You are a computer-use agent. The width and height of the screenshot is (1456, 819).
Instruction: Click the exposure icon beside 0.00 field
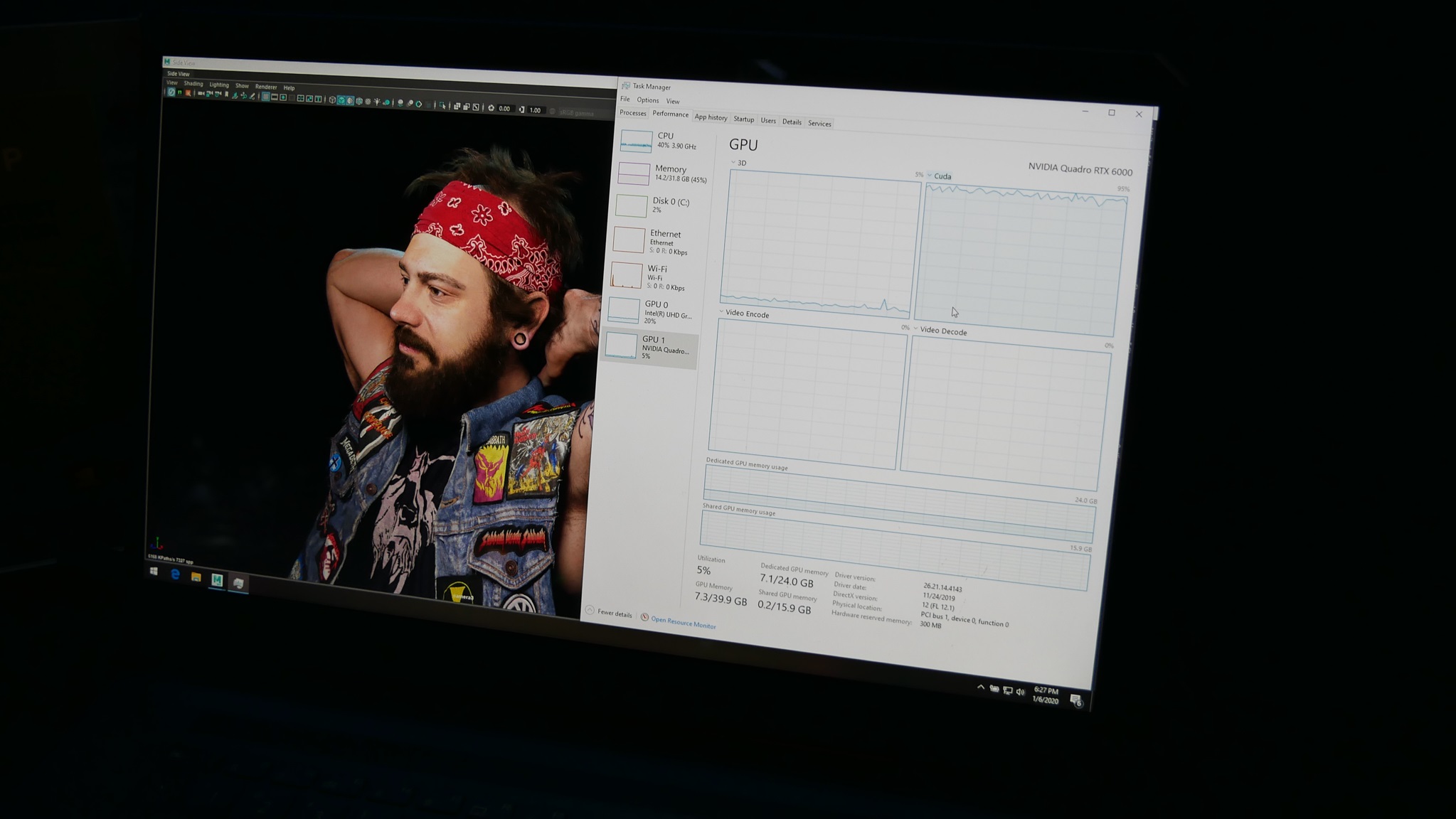click(491, 108)
